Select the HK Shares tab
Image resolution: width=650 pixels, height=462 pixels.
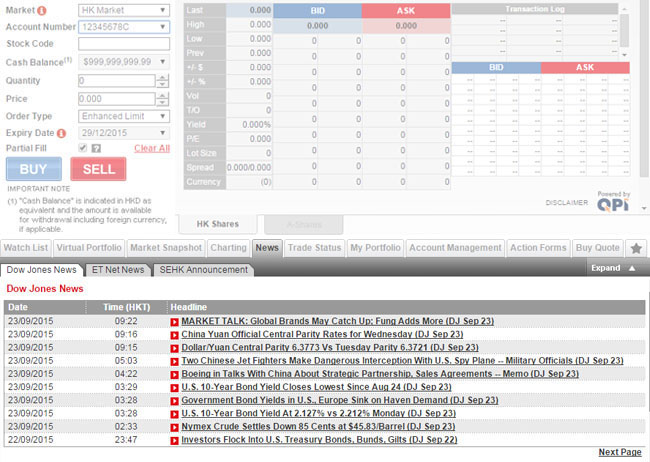click(x=218, y=224)
